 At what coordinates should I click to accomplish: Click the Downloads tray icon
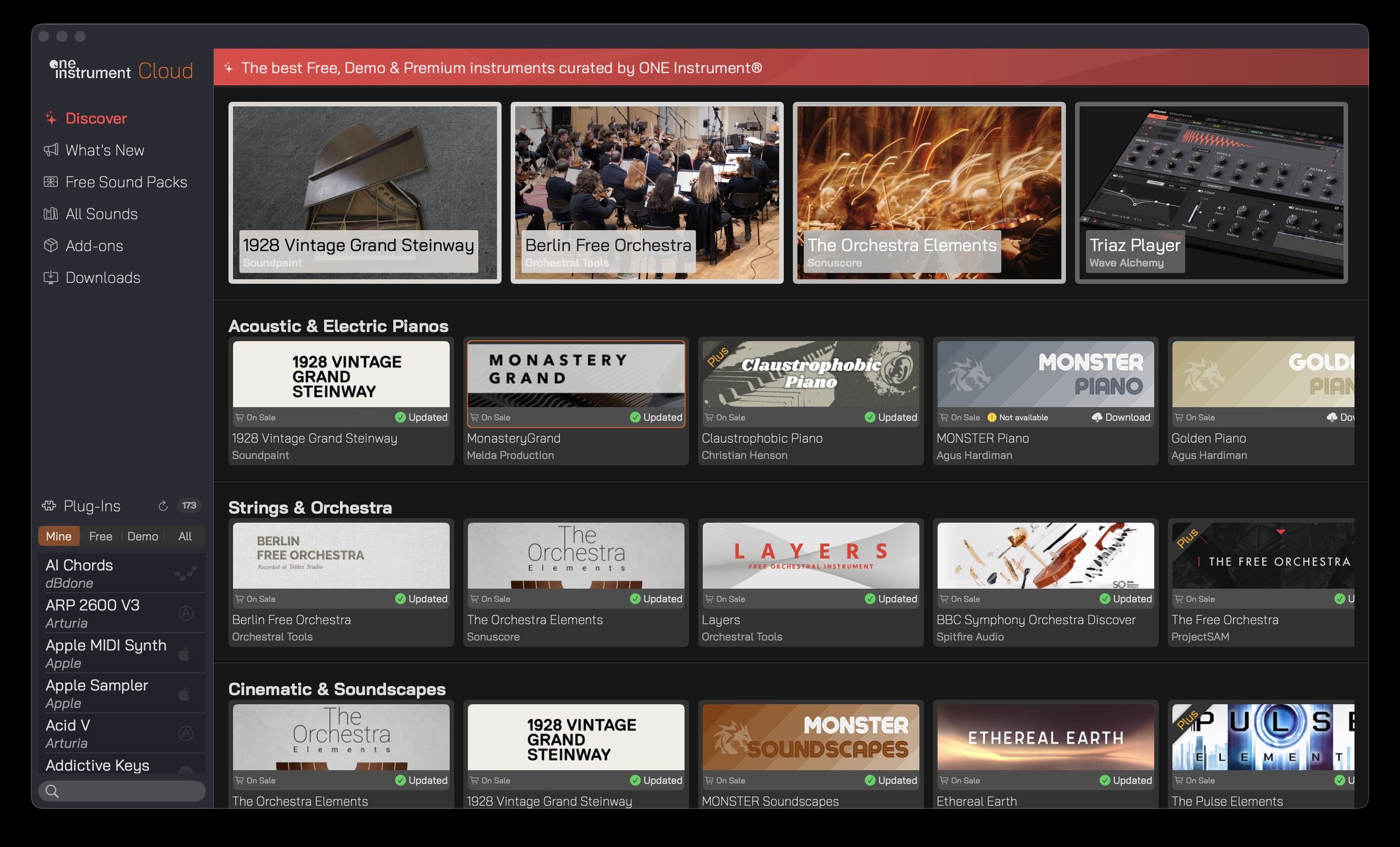click(51, 277)
